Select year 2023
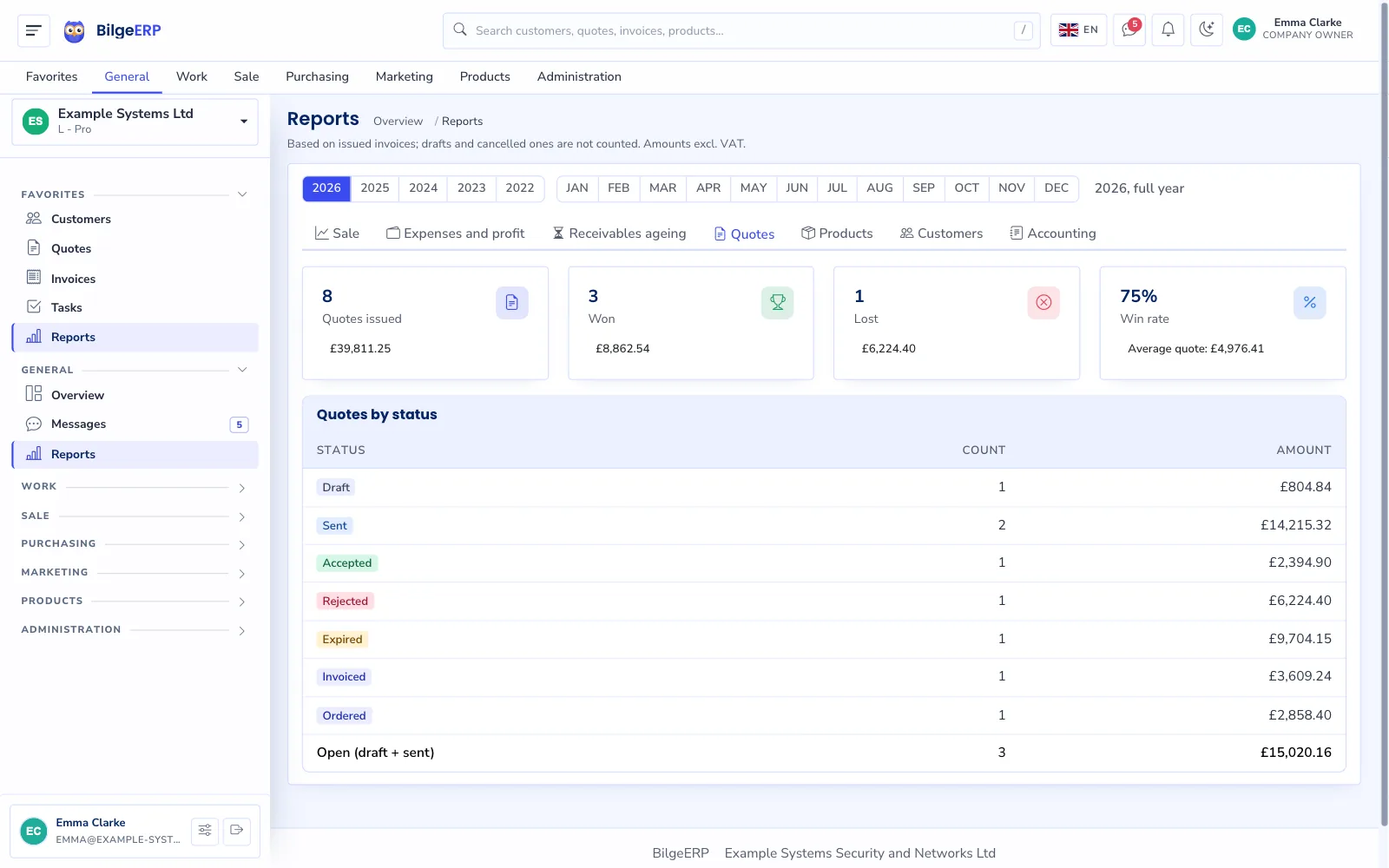Image resolution: width=1389 pixels, height=868 pixels. tap(471, 188)
